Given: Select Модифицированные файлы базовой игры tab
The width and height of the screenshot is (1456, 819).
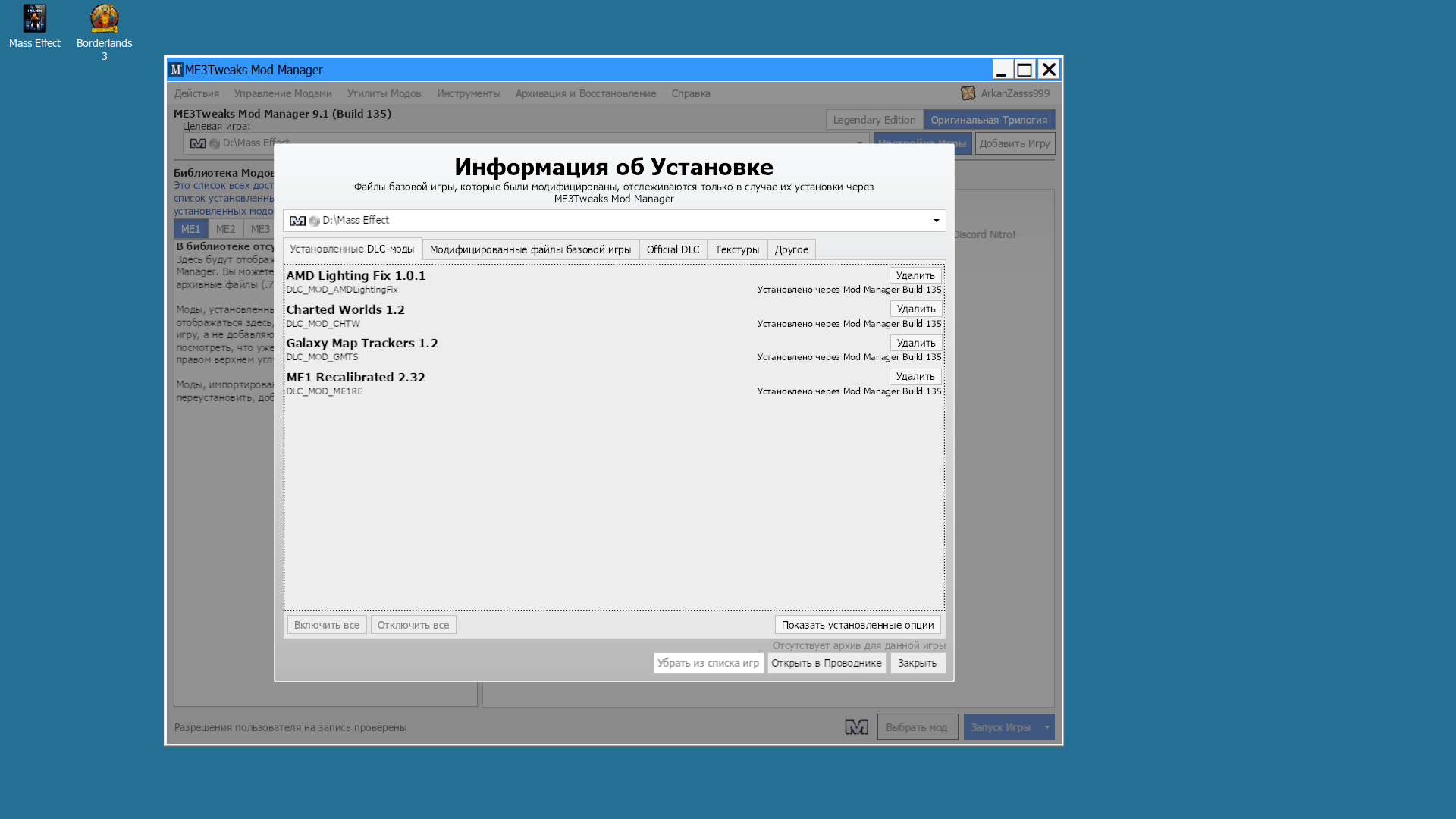Looking at the screenshot, I should 530,249.
